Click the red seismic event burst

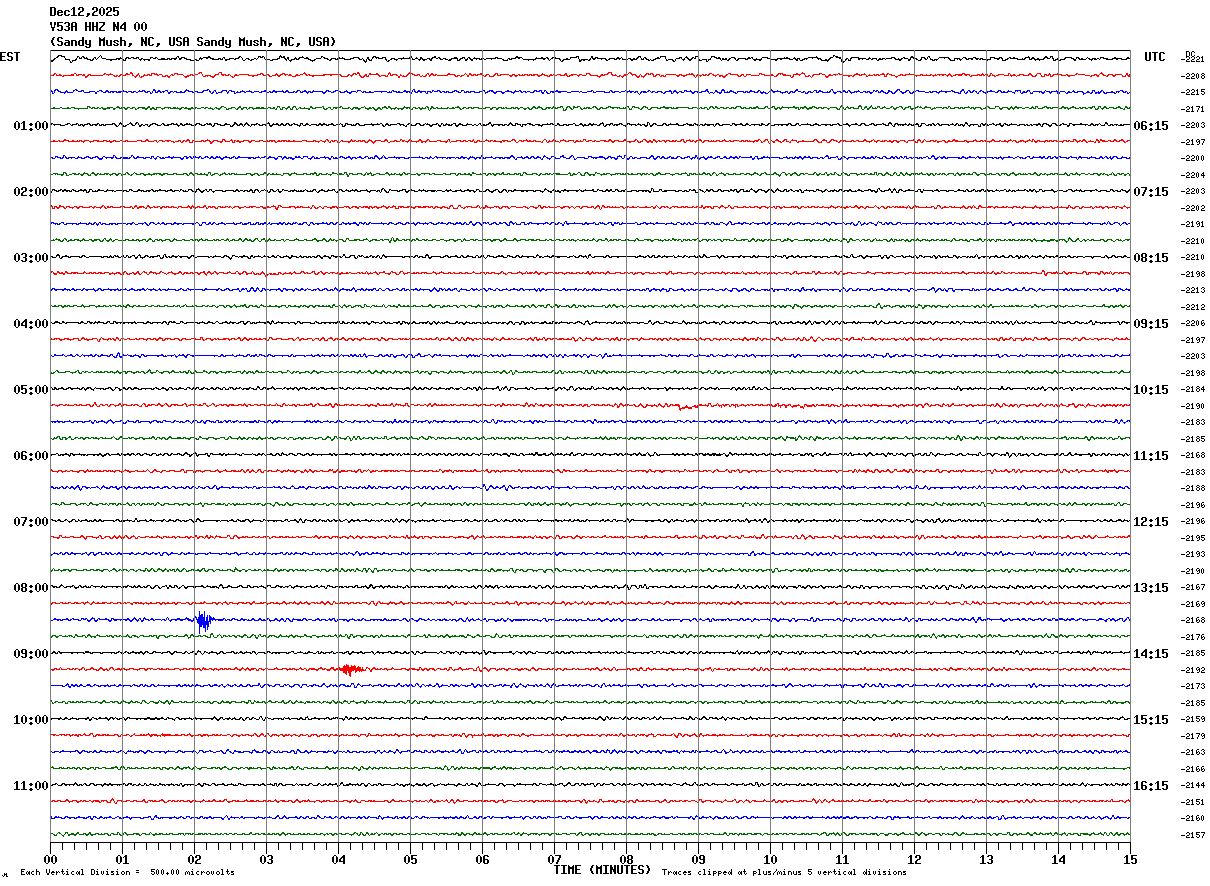point(349,669)
